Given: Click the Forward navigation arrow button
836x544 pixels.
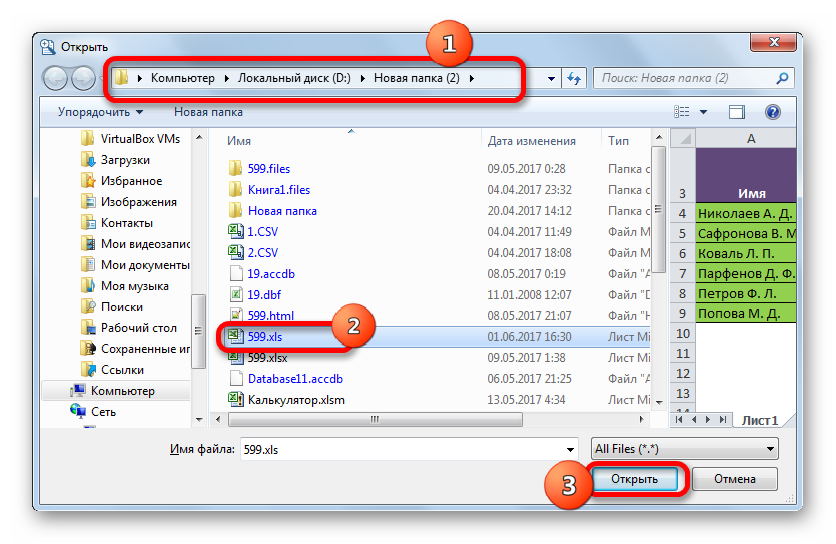Looking at the screenshot, I should (x=83, y=78).
